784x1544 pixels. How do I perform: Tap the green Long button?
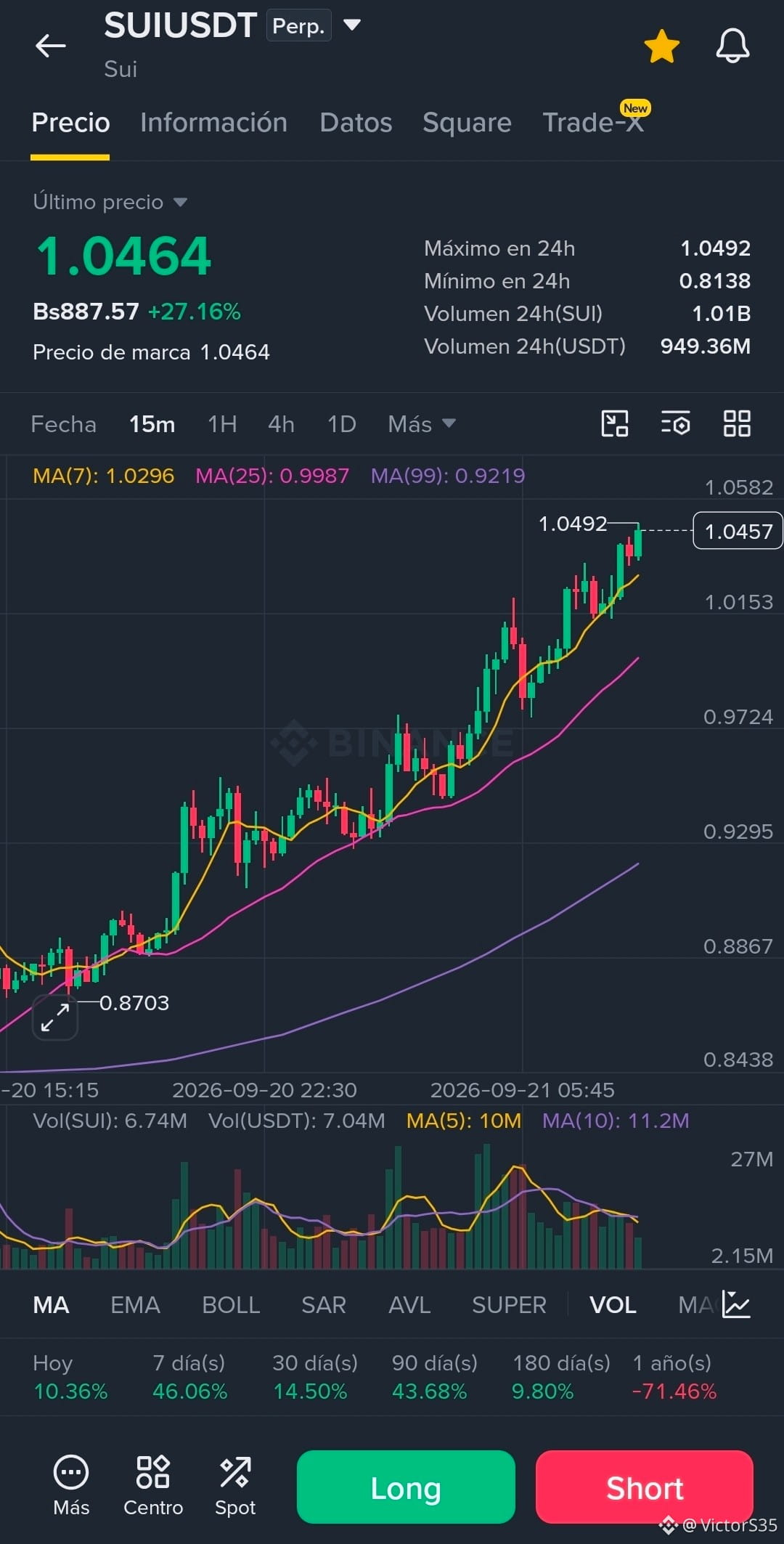(x=406, y=1487)
